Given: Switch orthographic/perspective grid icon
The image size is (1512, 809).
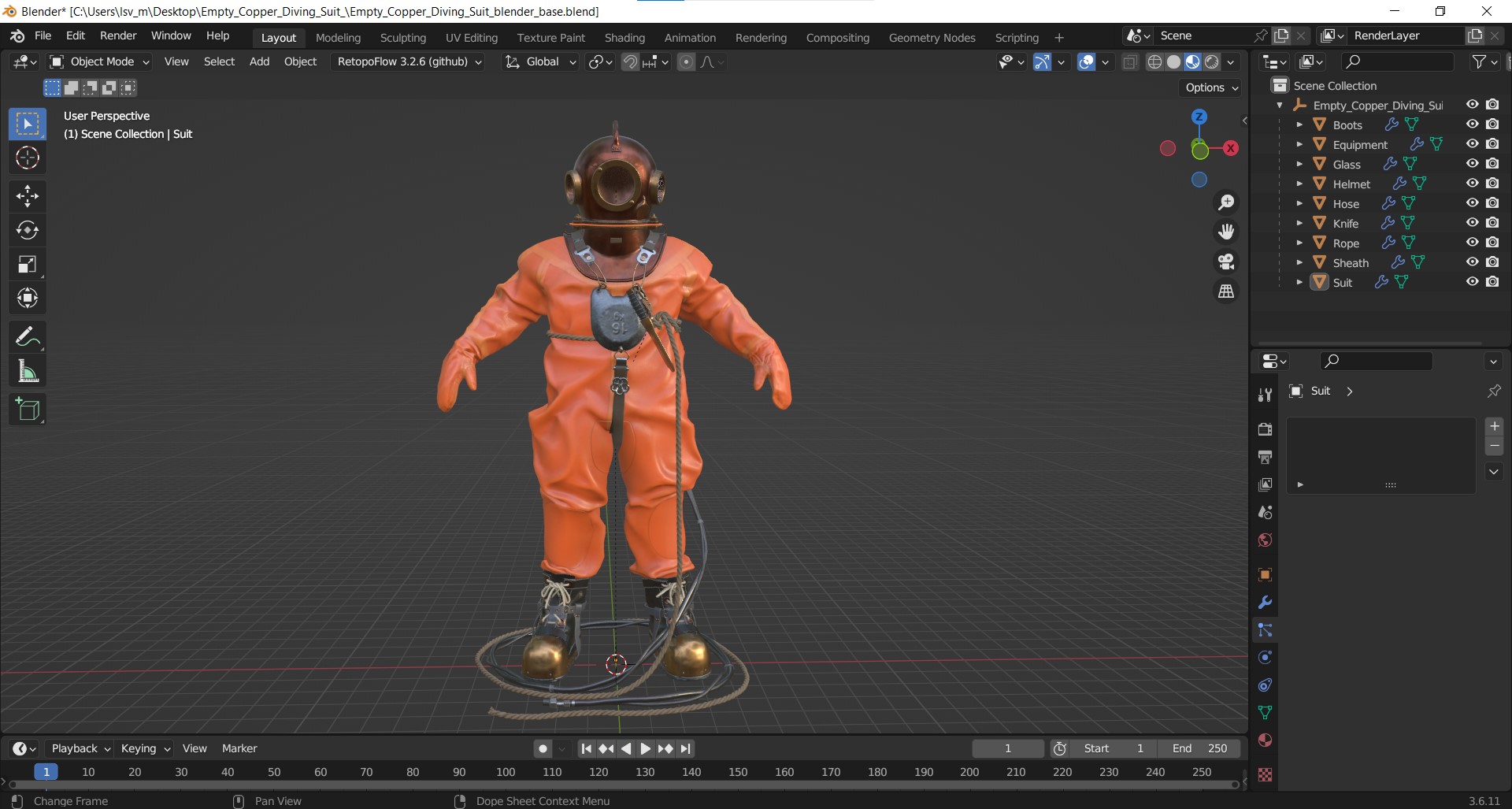Looking at the screenshot, I should pyautogui.click(x=1226, y=291).
